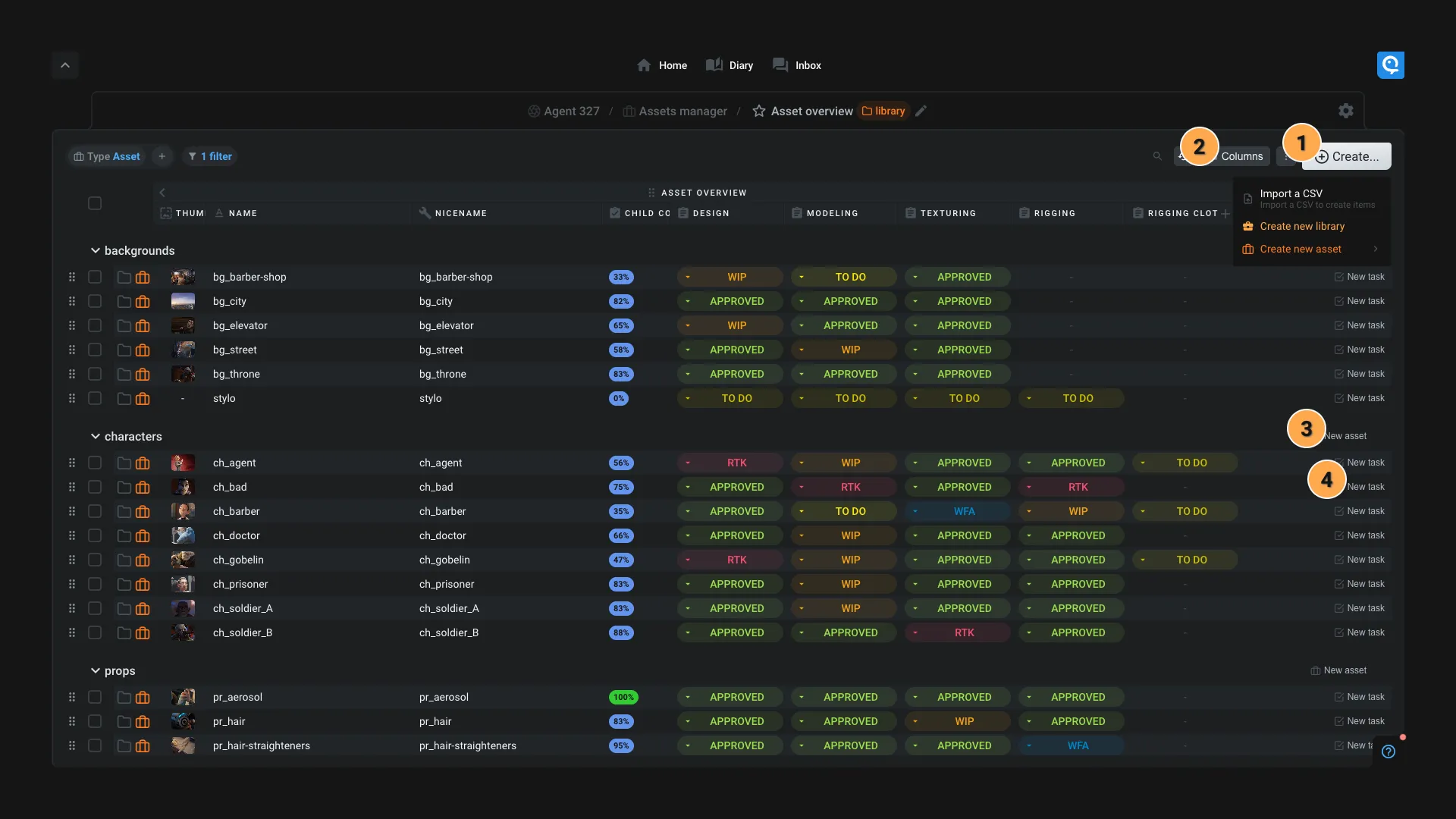Click the pencil edit icon beside library
Image resolution: width=1456 pixels, height=819 pixels.
coord(921,111)
